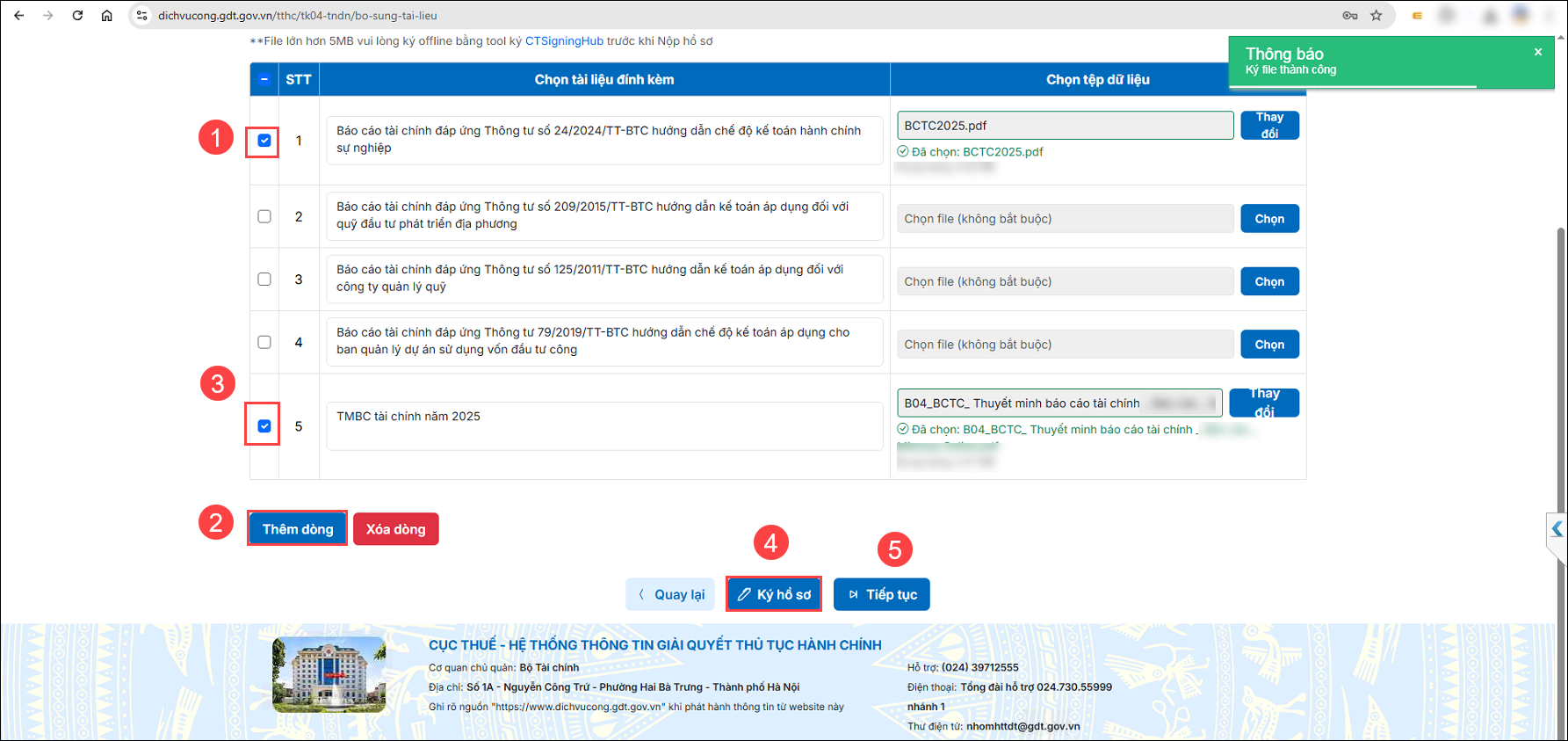Click Ký hồ sơ to sign
1568x741 pixels.
pos(774,594)
